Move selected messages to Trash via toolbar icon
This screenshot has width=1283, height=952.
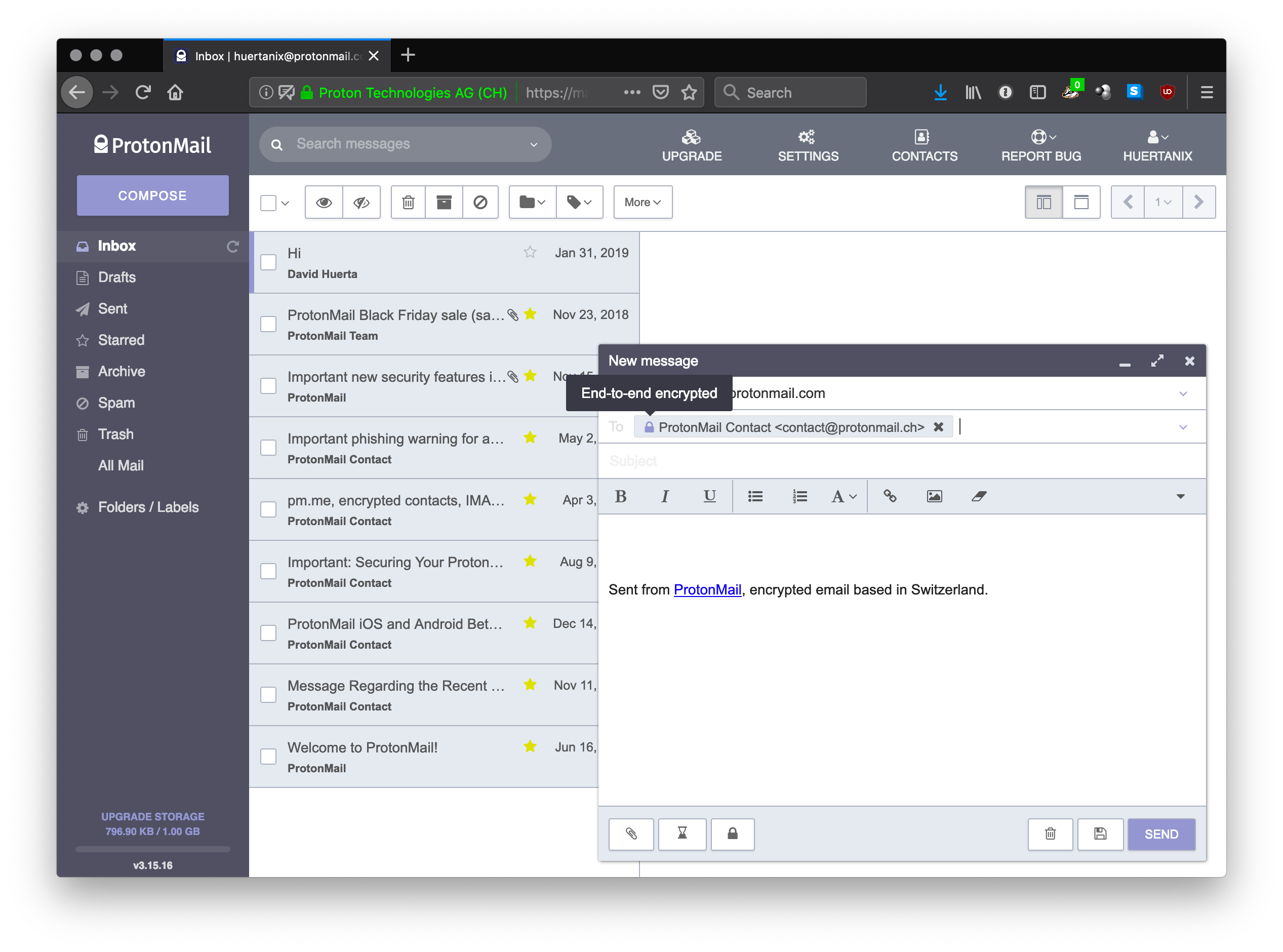click(x=408, y=202)
